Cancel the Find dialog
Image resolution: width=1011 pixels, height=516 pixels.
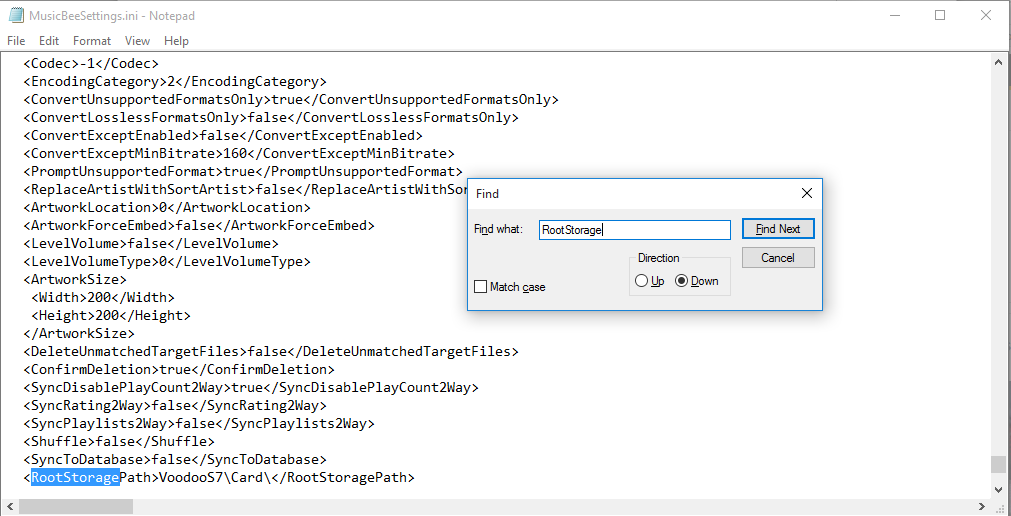(x=778, y=258)
